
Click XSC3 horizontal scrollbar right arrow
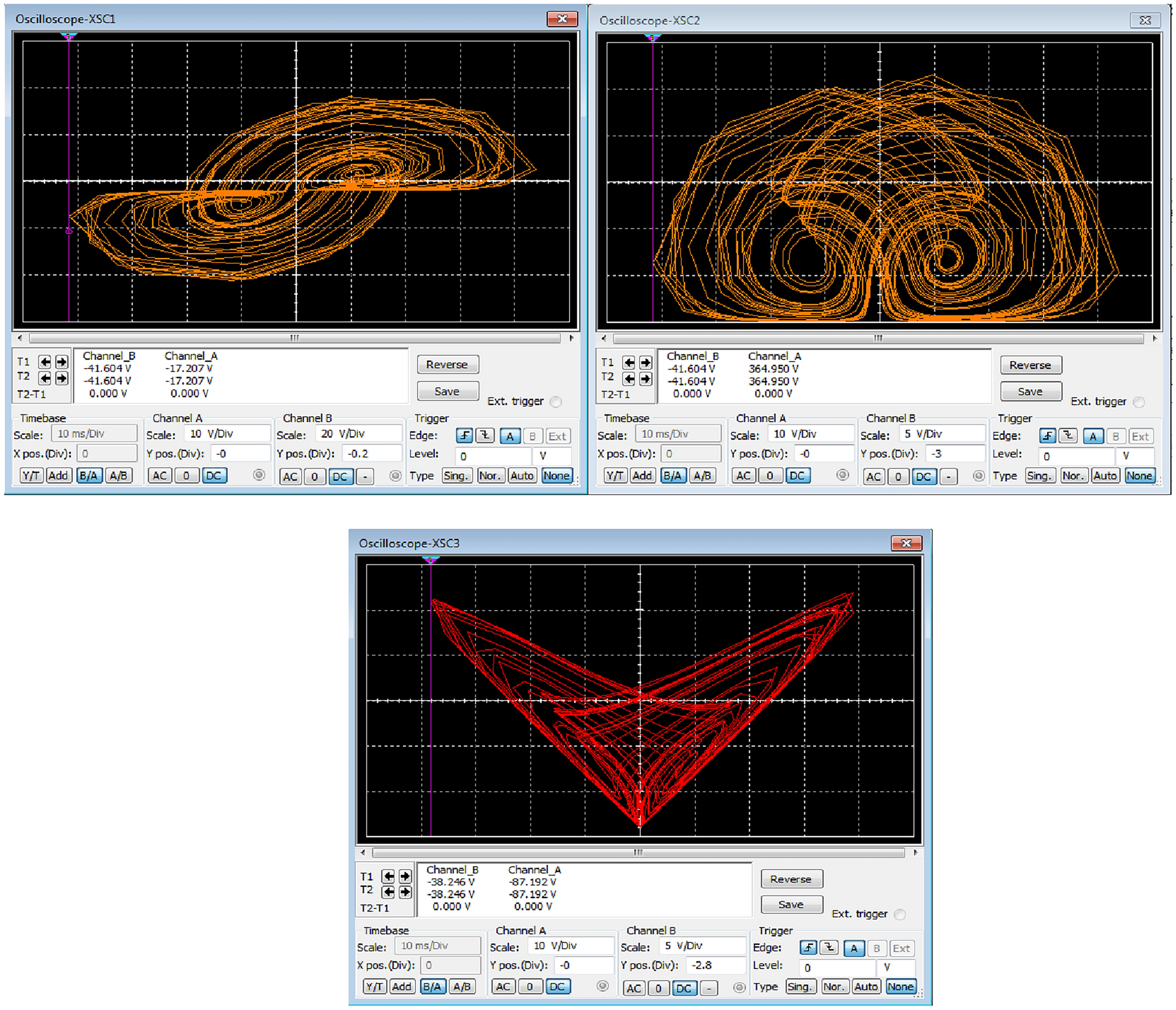click(x=915, y=852)
